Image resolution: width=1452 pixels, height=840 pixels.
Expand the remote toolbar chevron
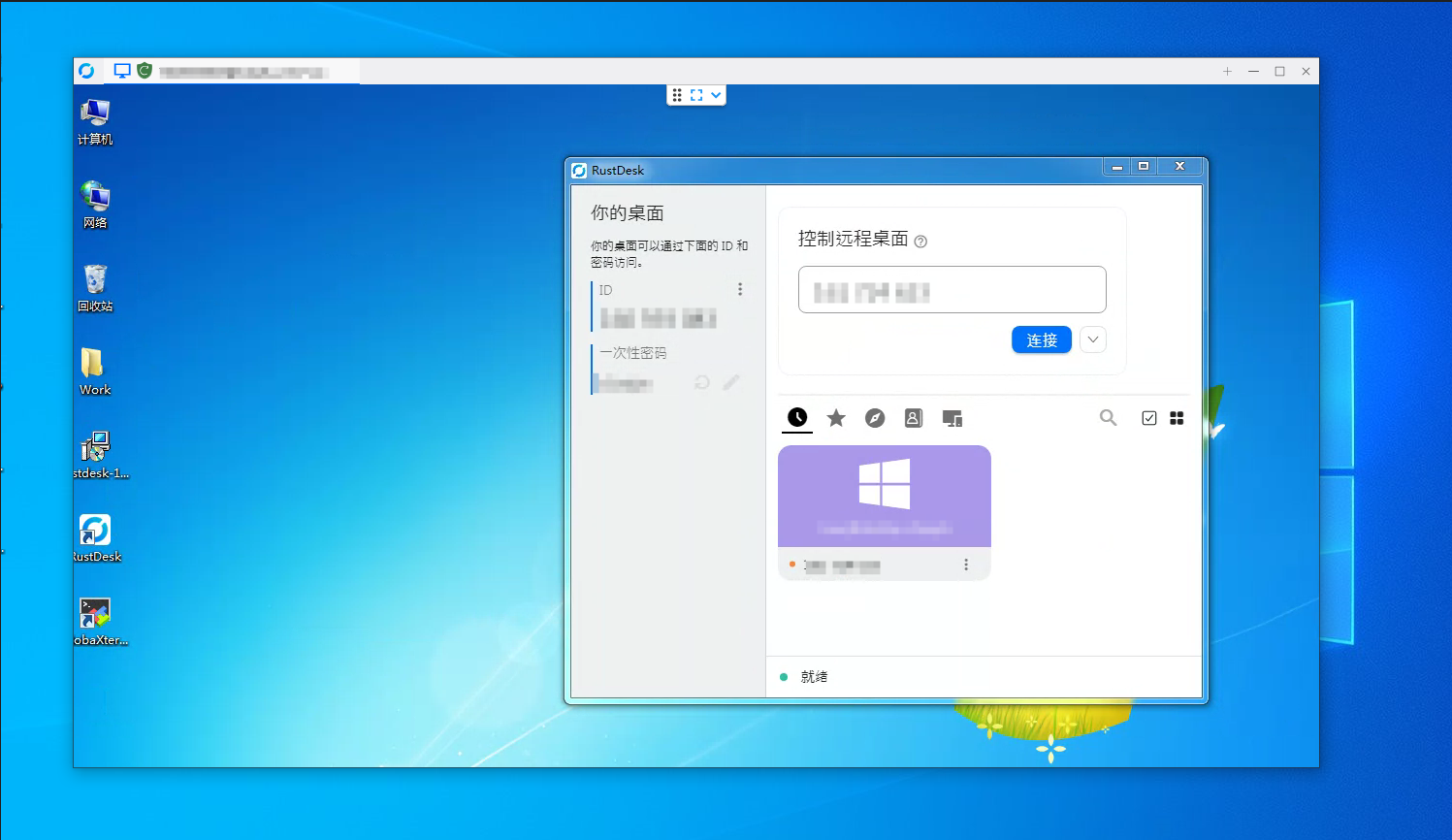[716, 95]
